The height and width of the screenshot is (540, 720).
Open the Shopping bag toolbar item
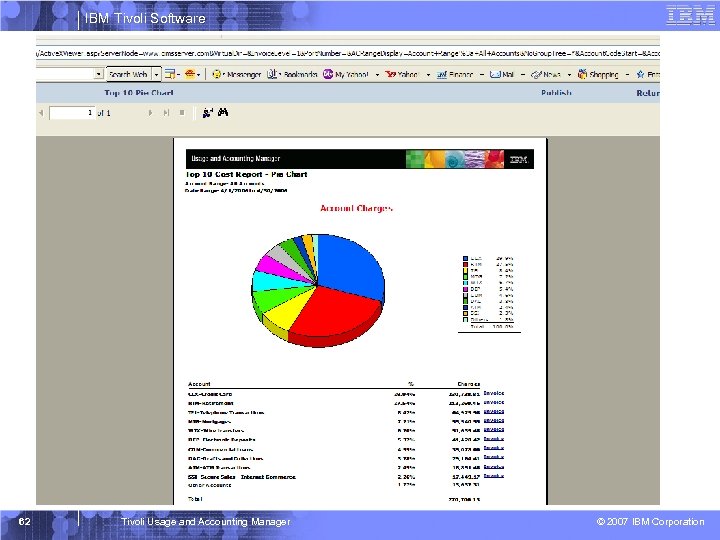[598, 74]
